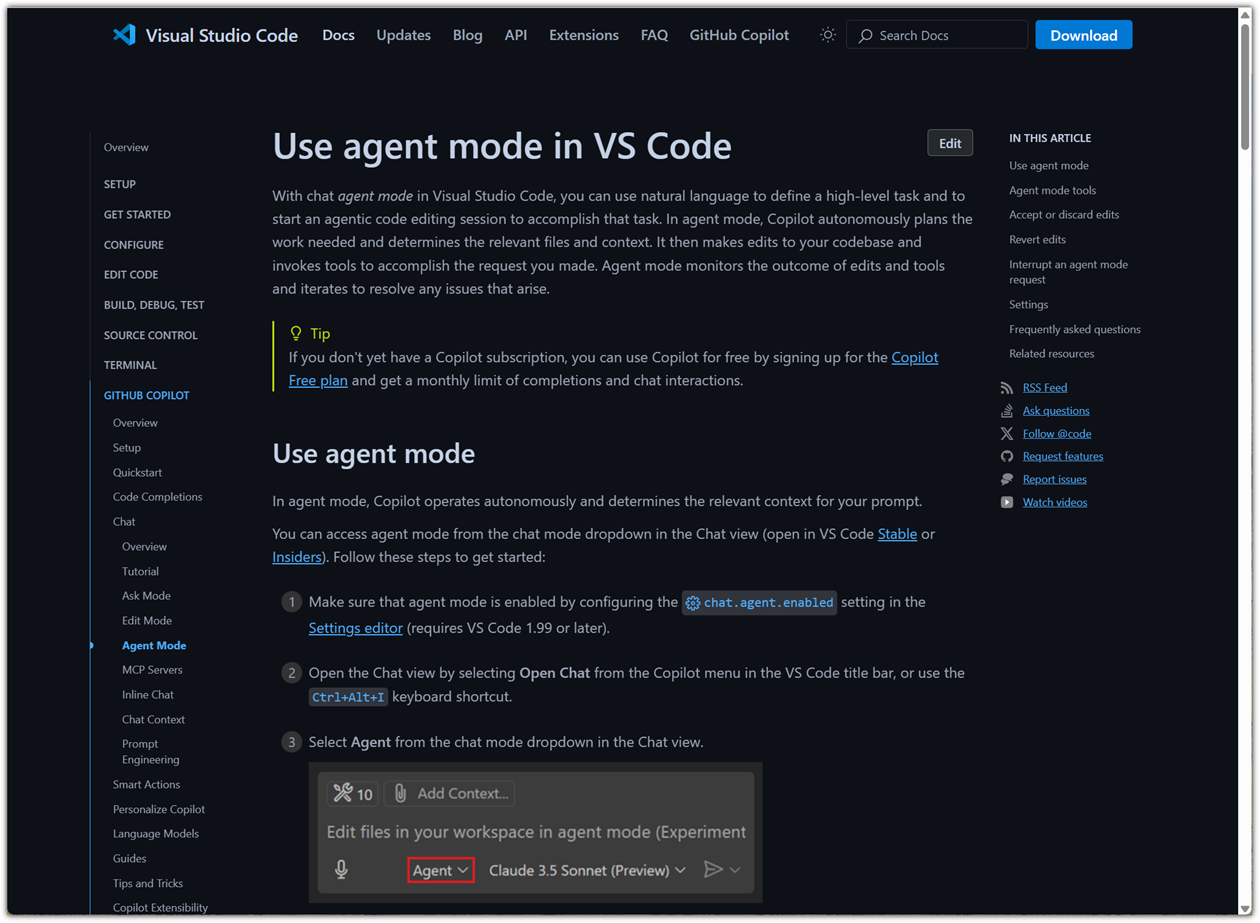
Task: Select Edit Mode in sidebar
Action: click(x=147, y=621)
